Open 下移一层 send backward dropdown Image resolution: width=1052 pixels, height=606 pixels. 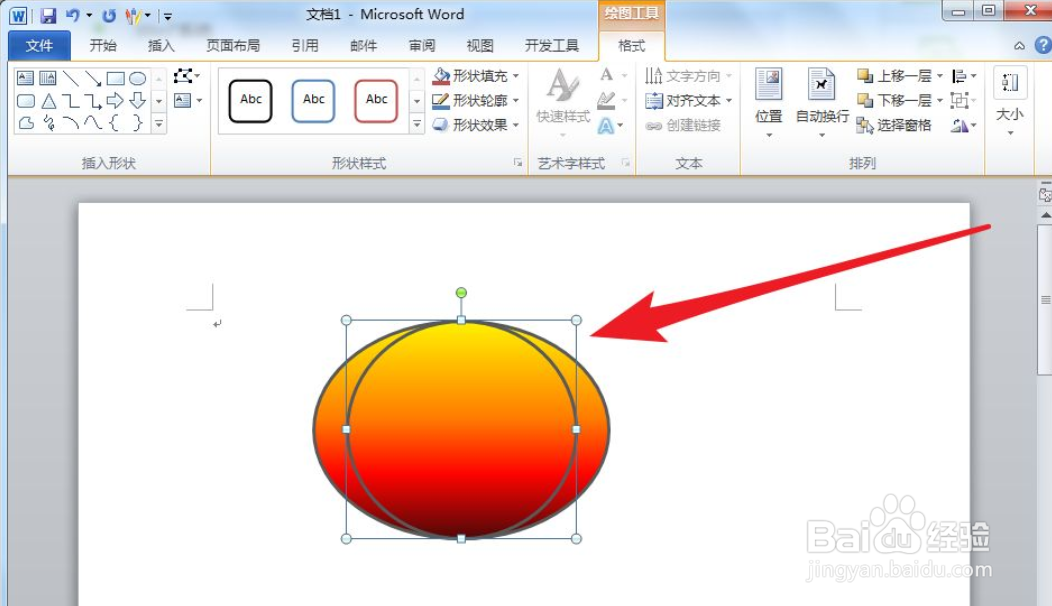pos(900,101)
